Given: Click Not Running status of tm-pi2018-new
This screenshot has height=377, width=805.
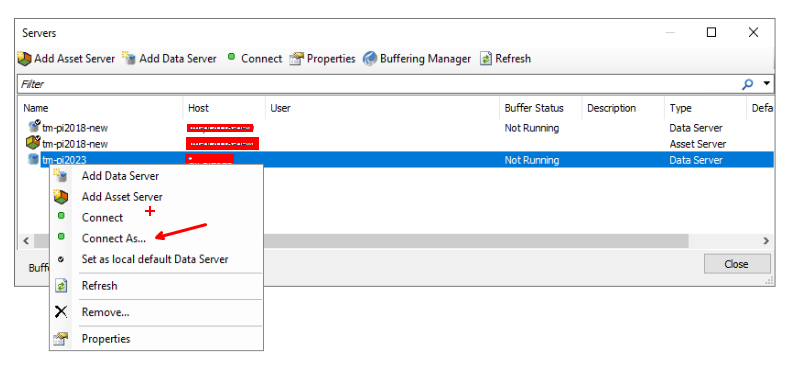Looking at the screenshot, I should click(531, 128).
